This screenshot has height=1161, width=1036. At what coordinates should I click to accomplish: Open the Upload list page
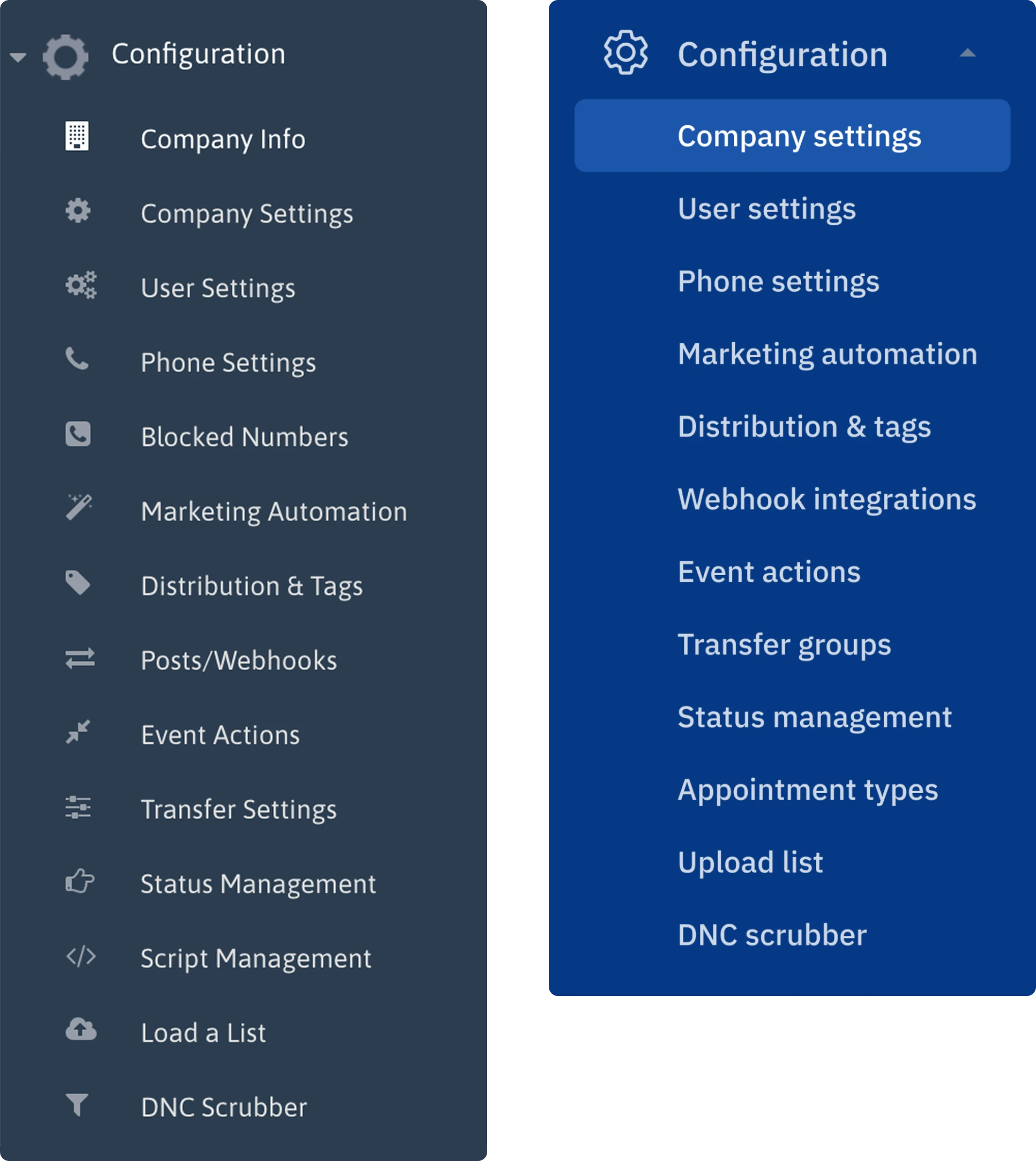point(751,861)
